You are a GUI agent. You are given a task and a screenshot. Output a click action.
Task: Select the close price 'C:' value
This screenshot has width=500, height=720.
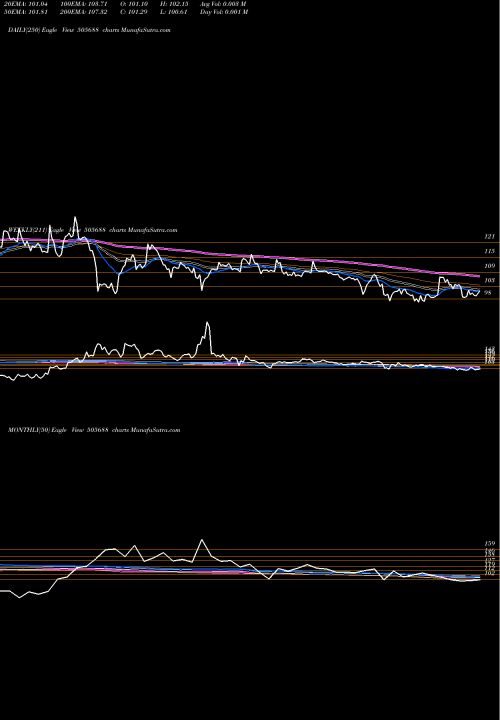[134, 12]
